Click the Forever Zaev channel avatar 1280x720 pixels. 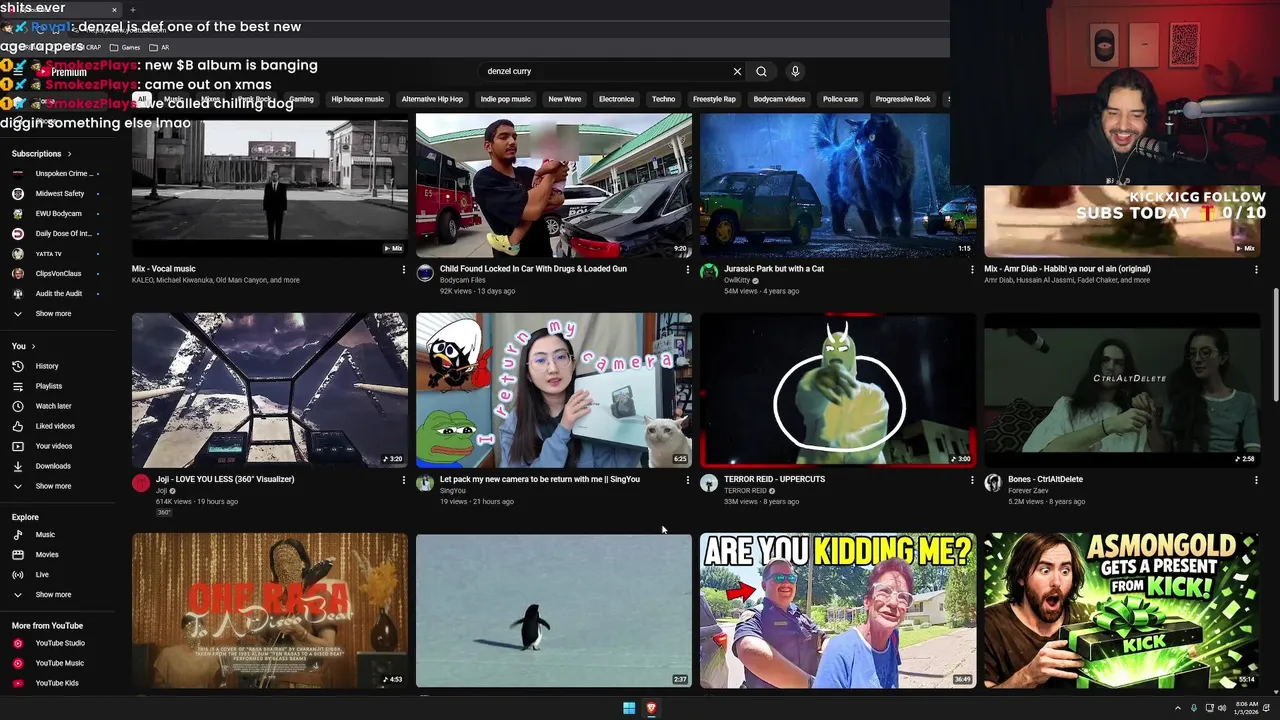(993, 483)
